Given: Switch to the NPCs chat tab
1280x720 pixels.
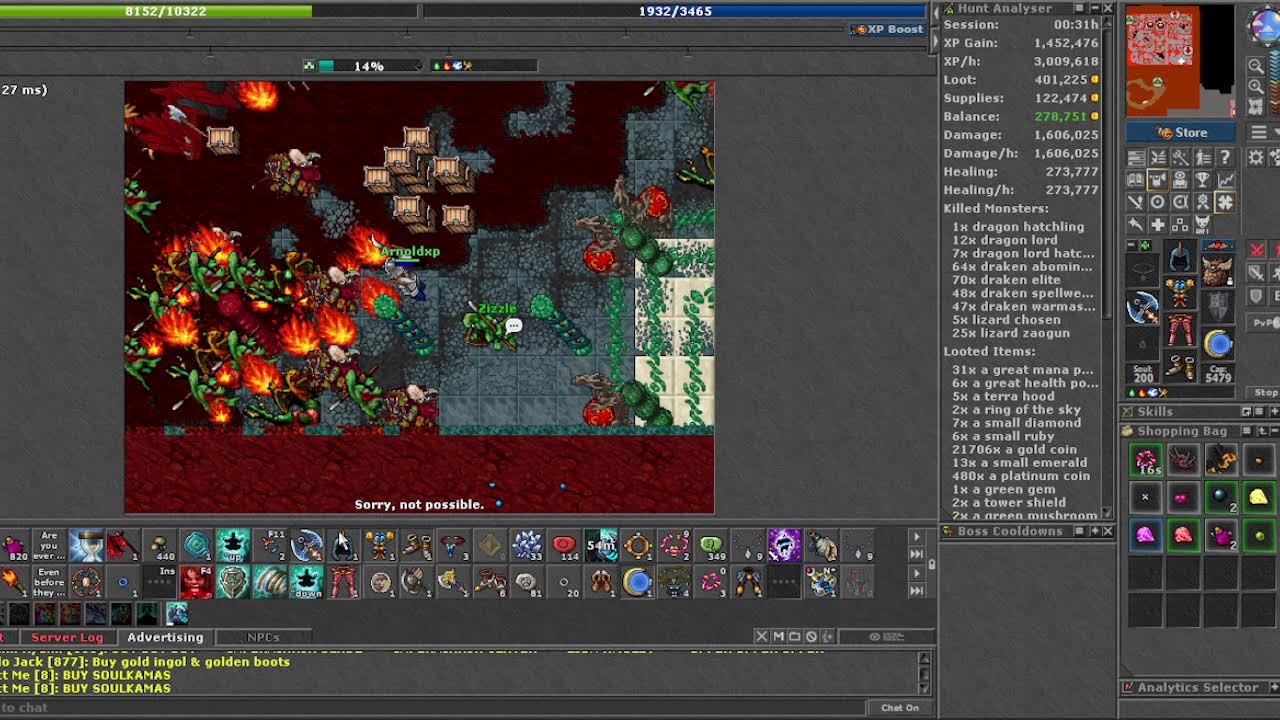Looking at the screenshot, I should point(263,637).
